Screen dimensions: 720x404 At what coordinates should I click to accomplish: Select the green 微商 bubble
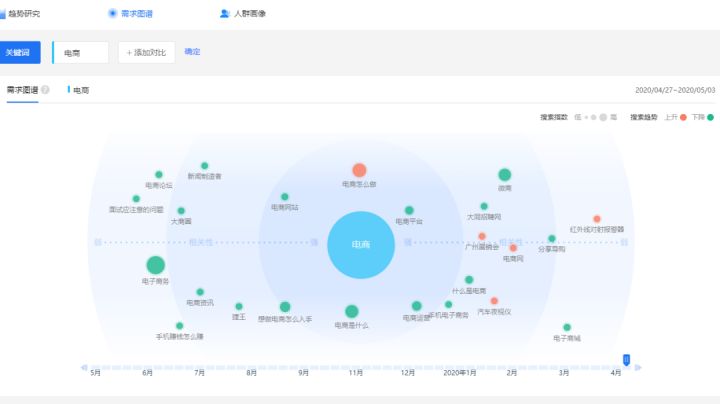(x=505, y=175)
